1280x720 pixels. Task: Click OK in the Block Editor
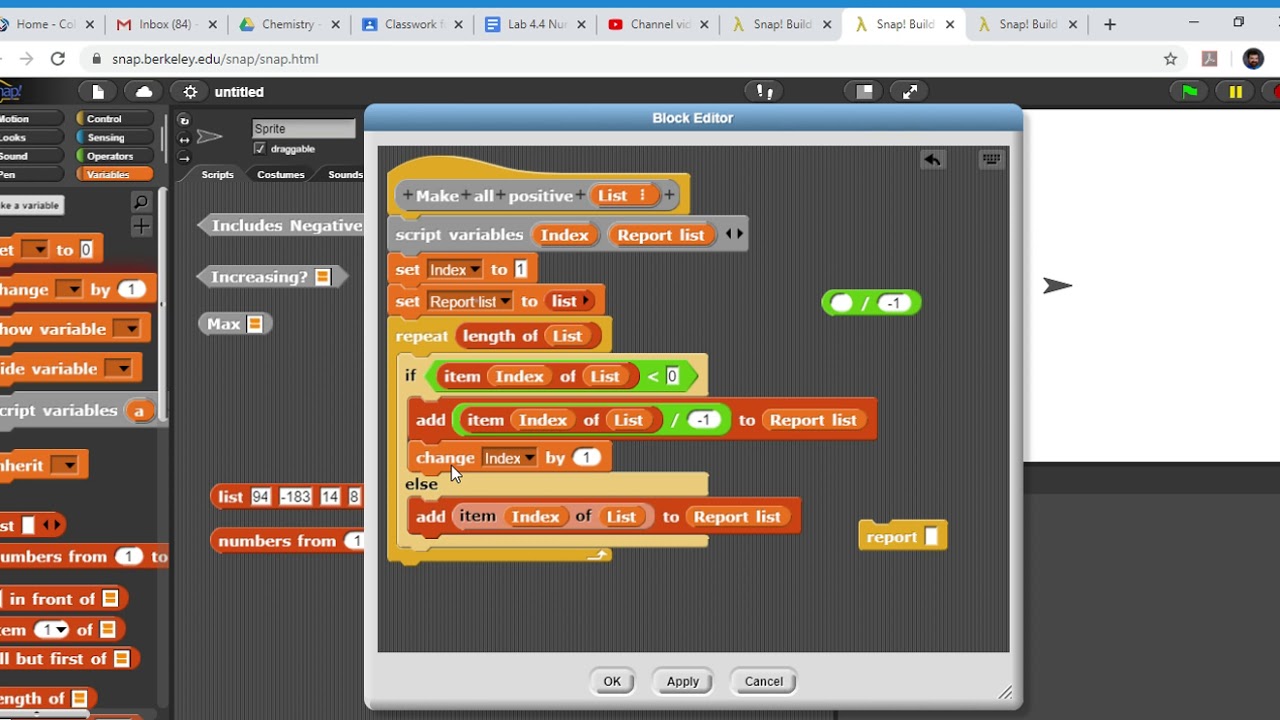tap(612, 682)
